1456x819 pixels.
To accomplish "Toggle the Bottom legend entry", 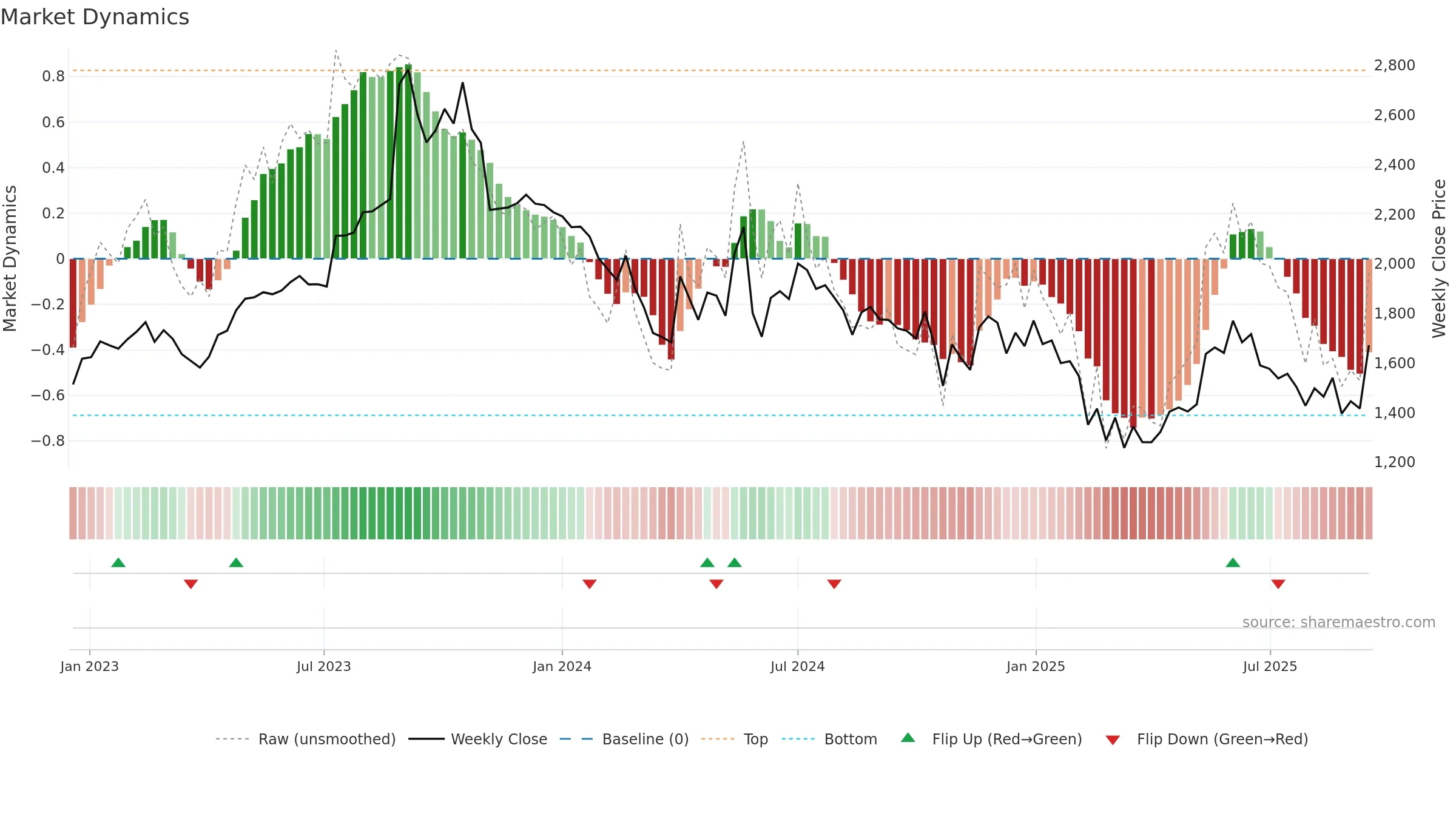I will (x=829, y=739).
